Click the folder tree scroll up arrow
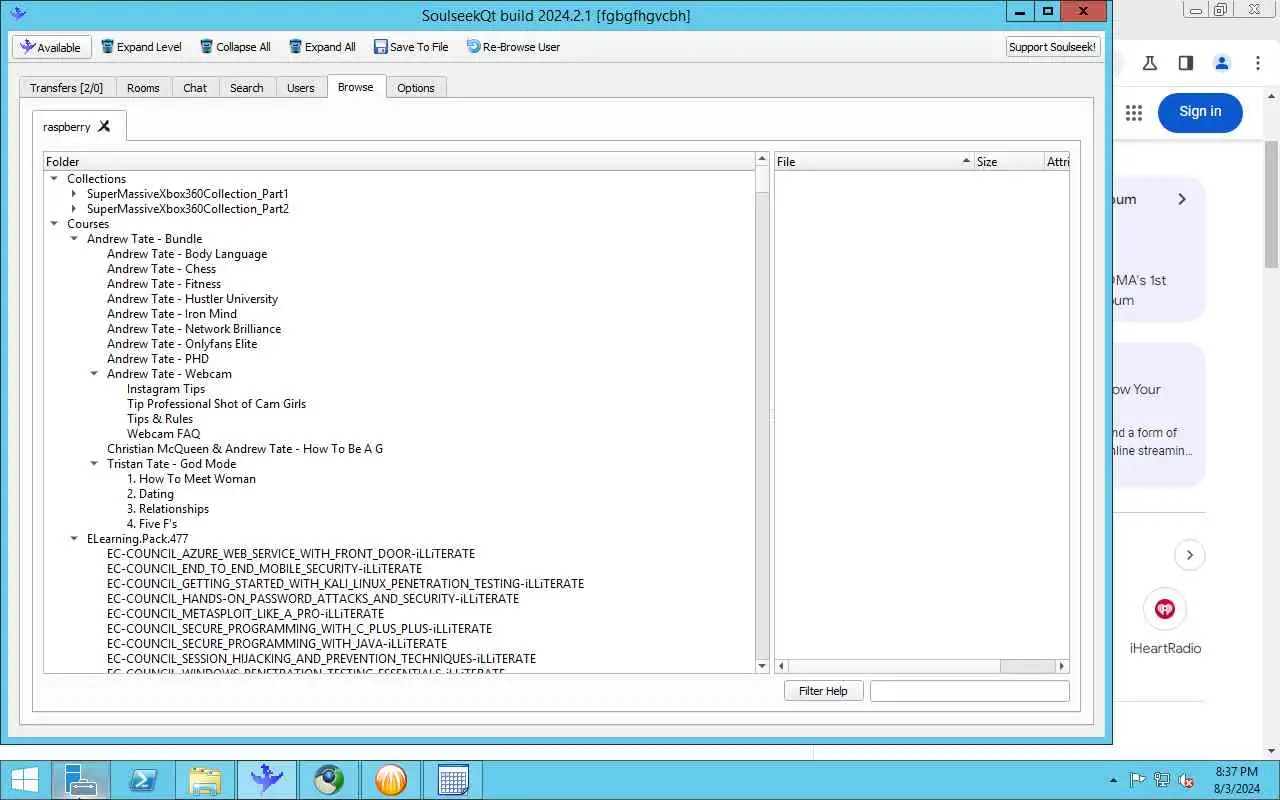The image size is (1280, 800). (762, 160)
